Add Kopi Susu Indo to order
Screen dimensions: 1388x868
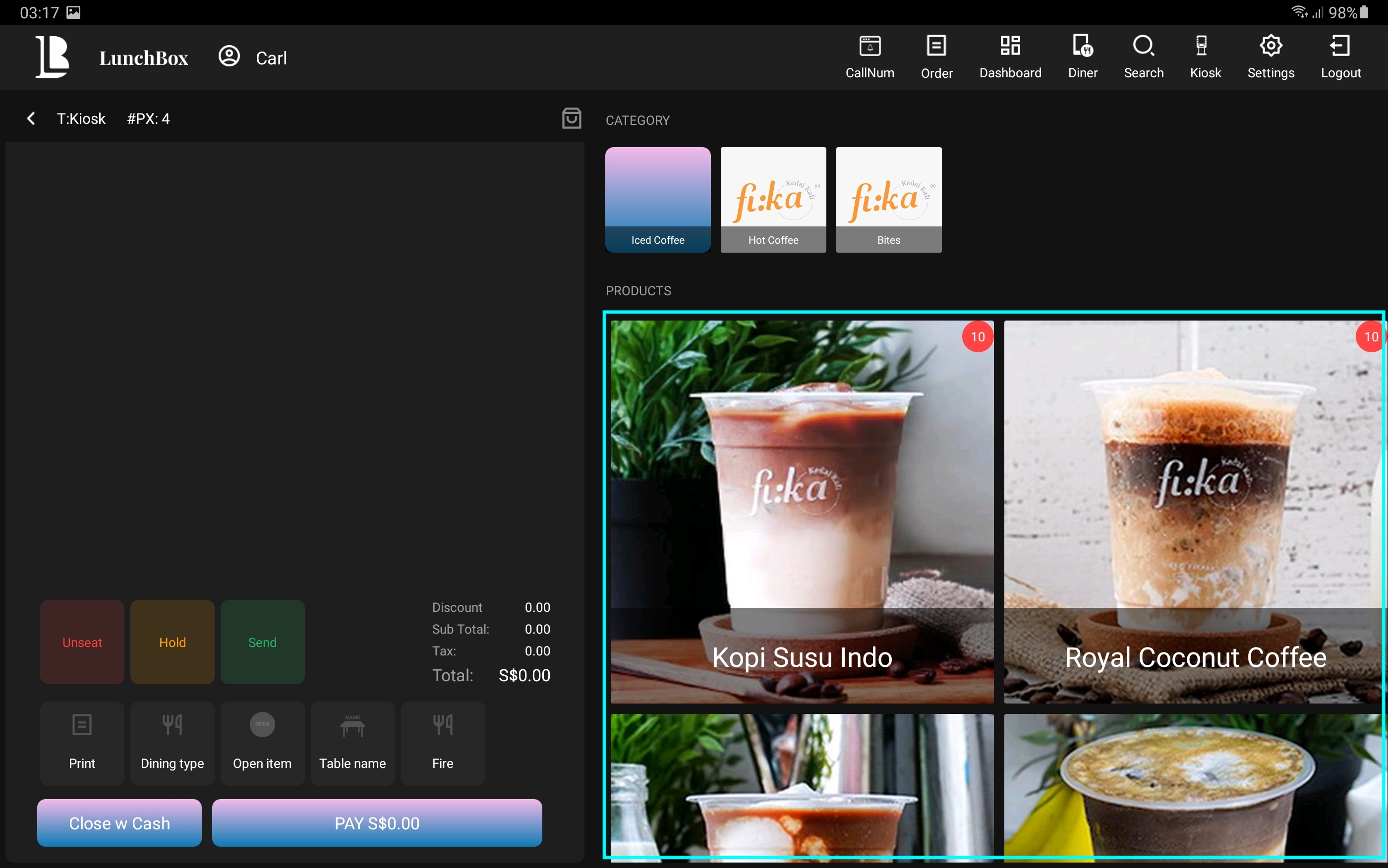pyautogui.click(x=802, y=511)
